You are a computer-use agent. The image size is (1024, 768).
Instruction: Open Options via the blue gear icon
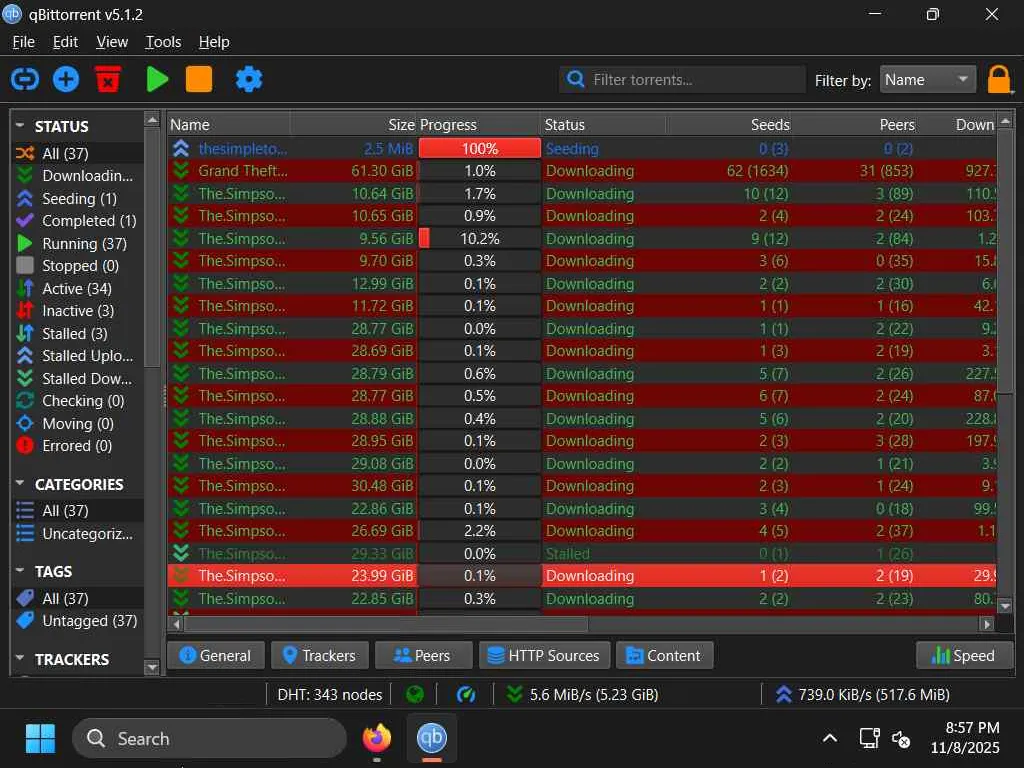click(x=249, y=80)
